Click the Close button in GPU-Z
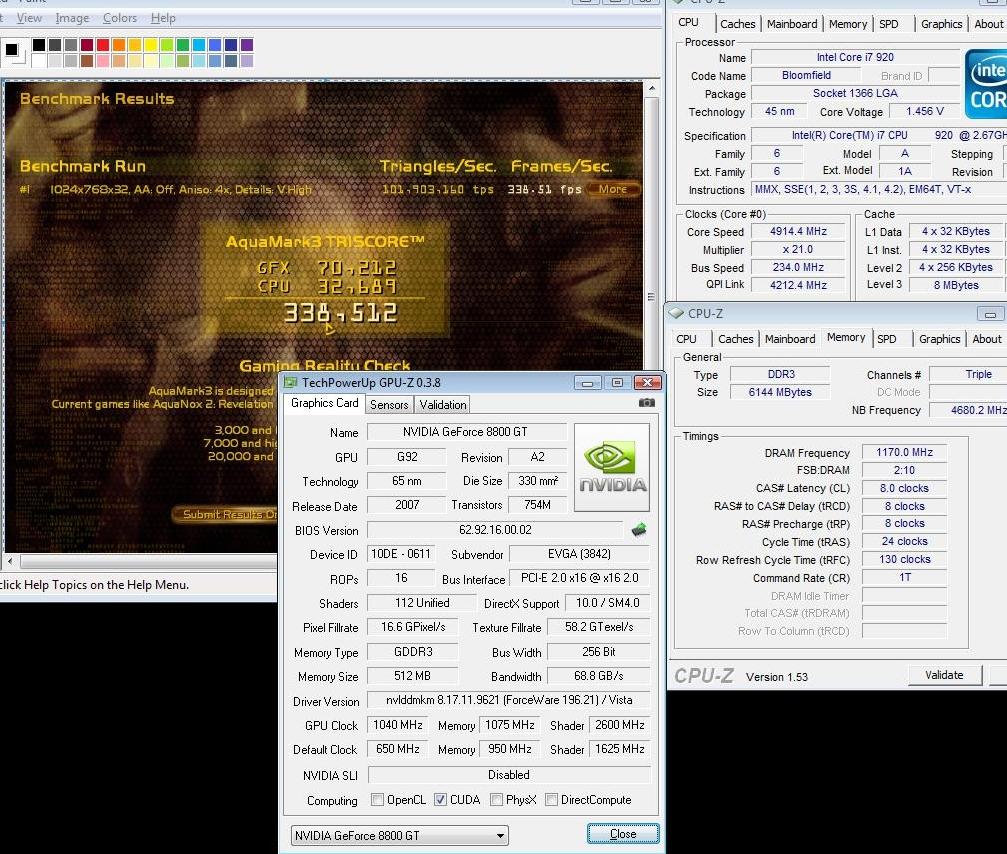This screenshot has width=1007, height=854. [x=623, y=833]
